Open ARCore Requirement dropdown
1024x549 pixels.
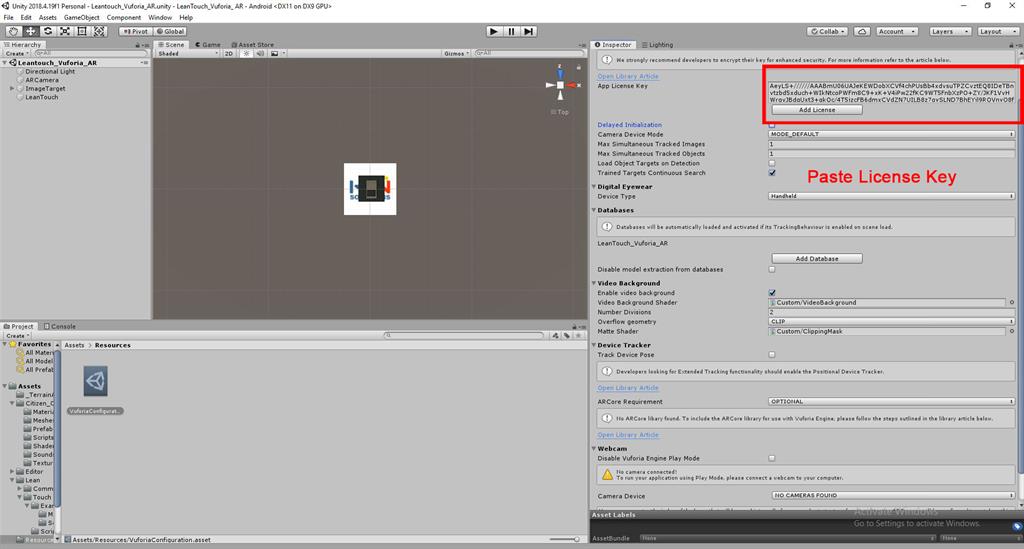click(x=891, y=401)
